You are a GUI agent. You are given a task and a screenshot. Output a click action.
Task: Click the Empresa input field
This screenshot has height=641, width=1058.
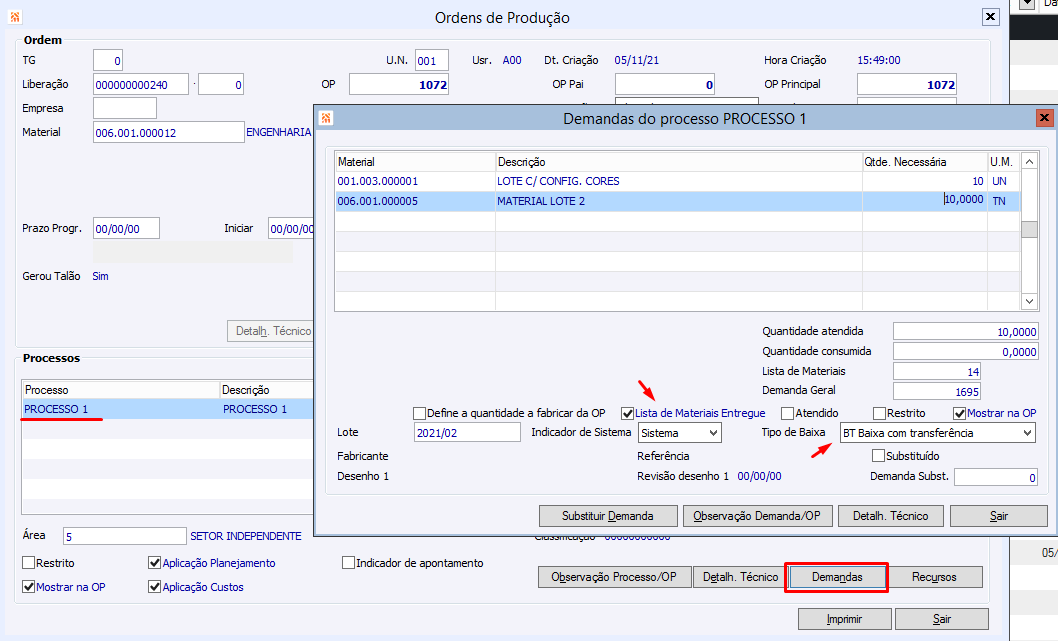[x=125, y=108]
